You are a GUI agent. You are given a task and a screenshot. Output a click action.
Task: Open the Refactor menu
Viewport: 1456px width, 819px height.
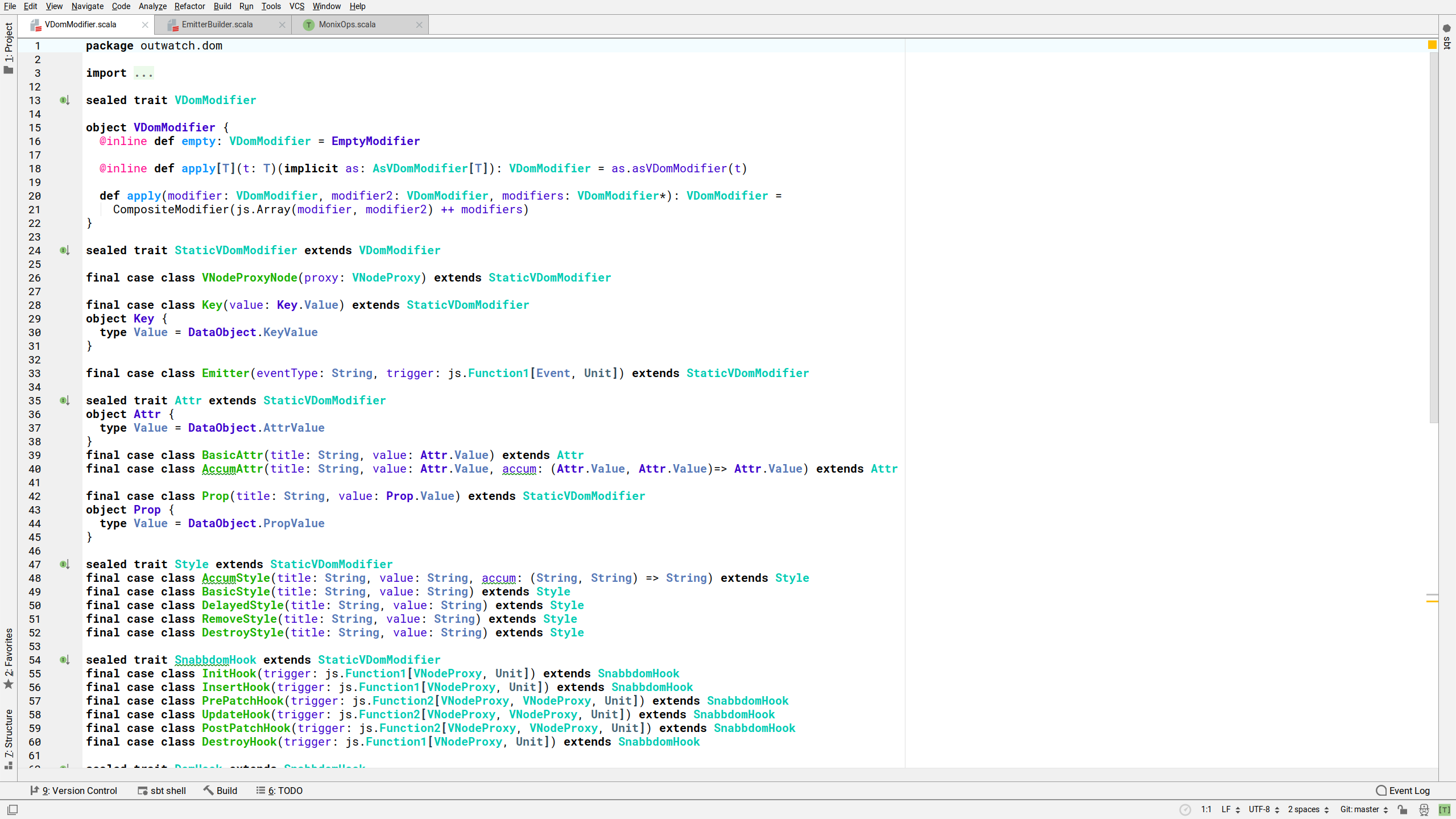point(189,6)
